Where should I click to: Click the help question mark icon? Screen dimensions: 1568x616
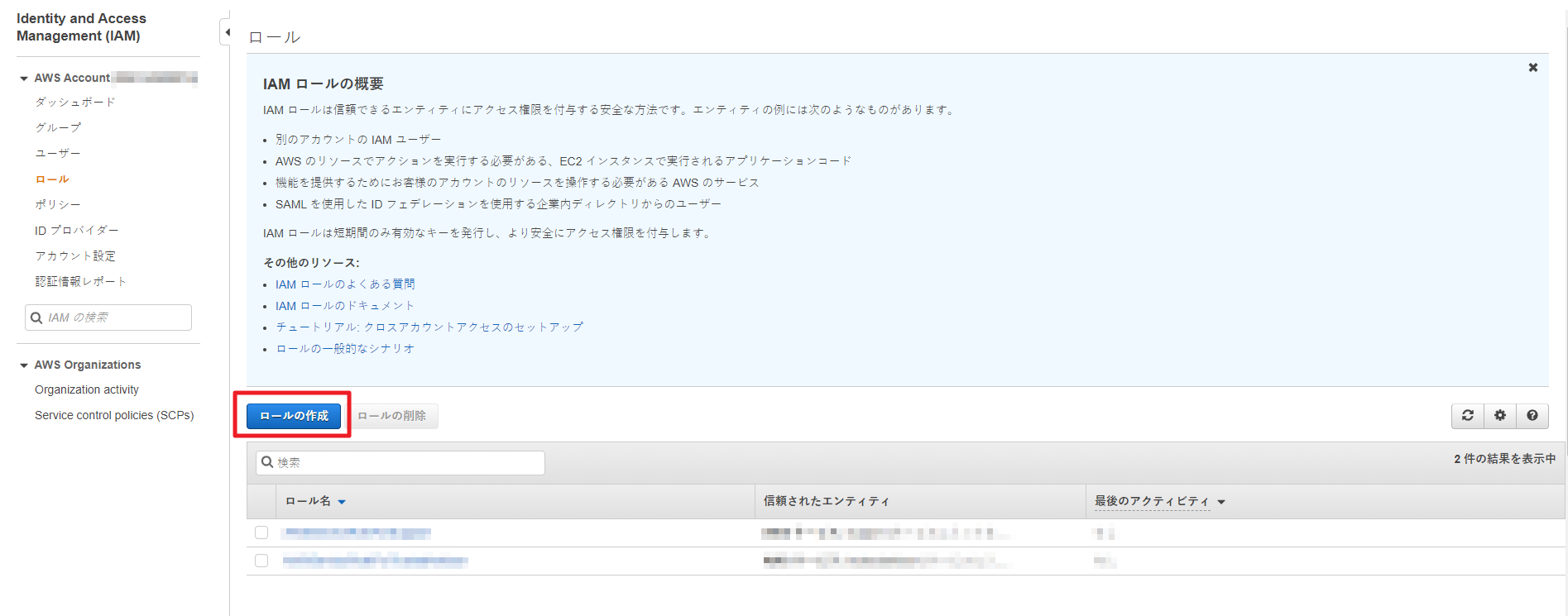coord(1532,416)
